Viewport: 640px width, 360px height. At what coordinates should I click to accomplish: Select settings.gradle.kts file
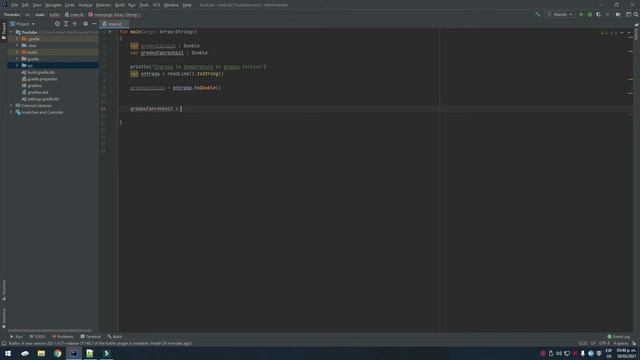(x=40, y=99)
